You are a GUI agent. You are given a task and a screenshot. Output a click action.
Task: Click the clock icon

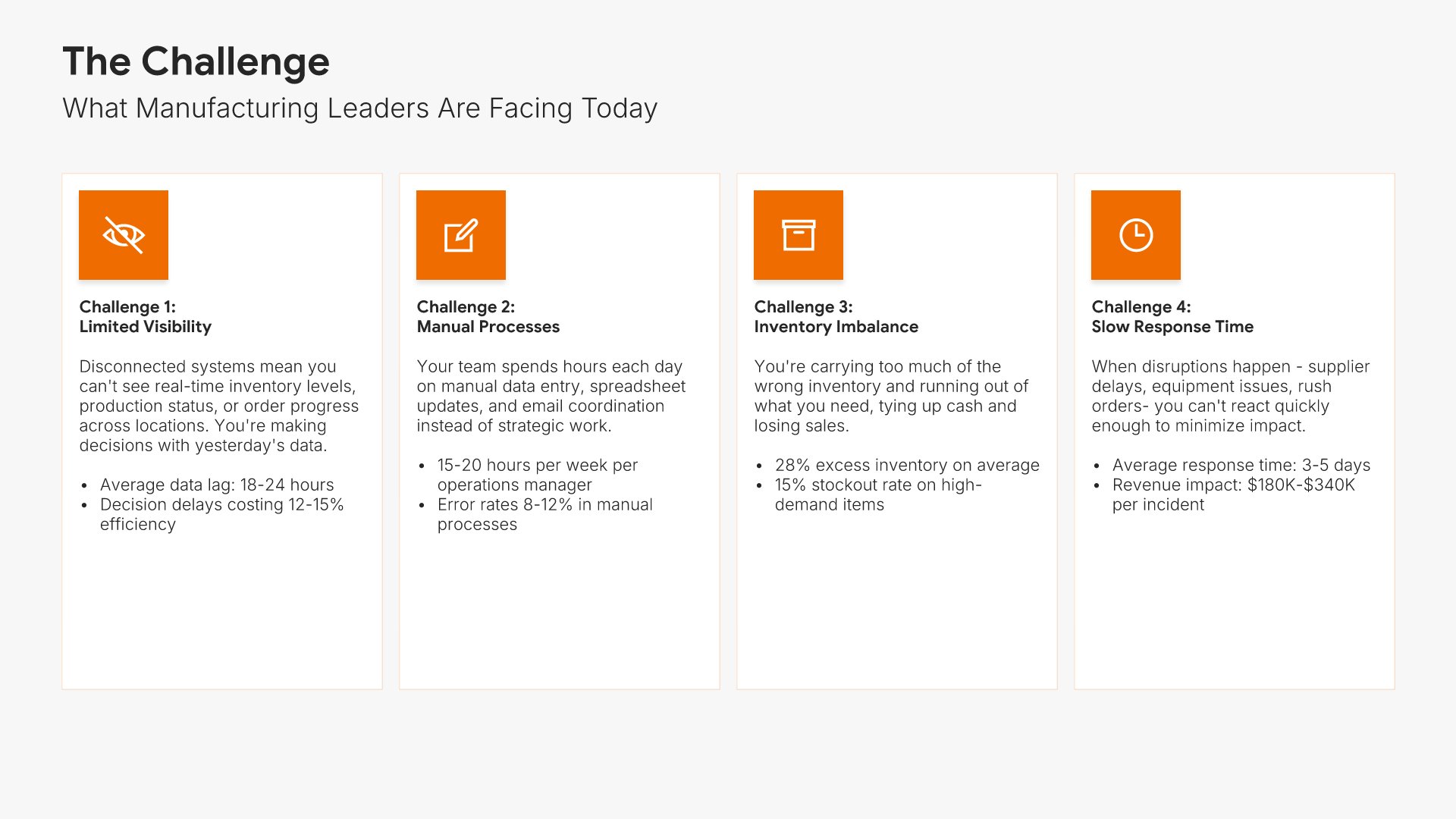click(x=1136, y=235)
